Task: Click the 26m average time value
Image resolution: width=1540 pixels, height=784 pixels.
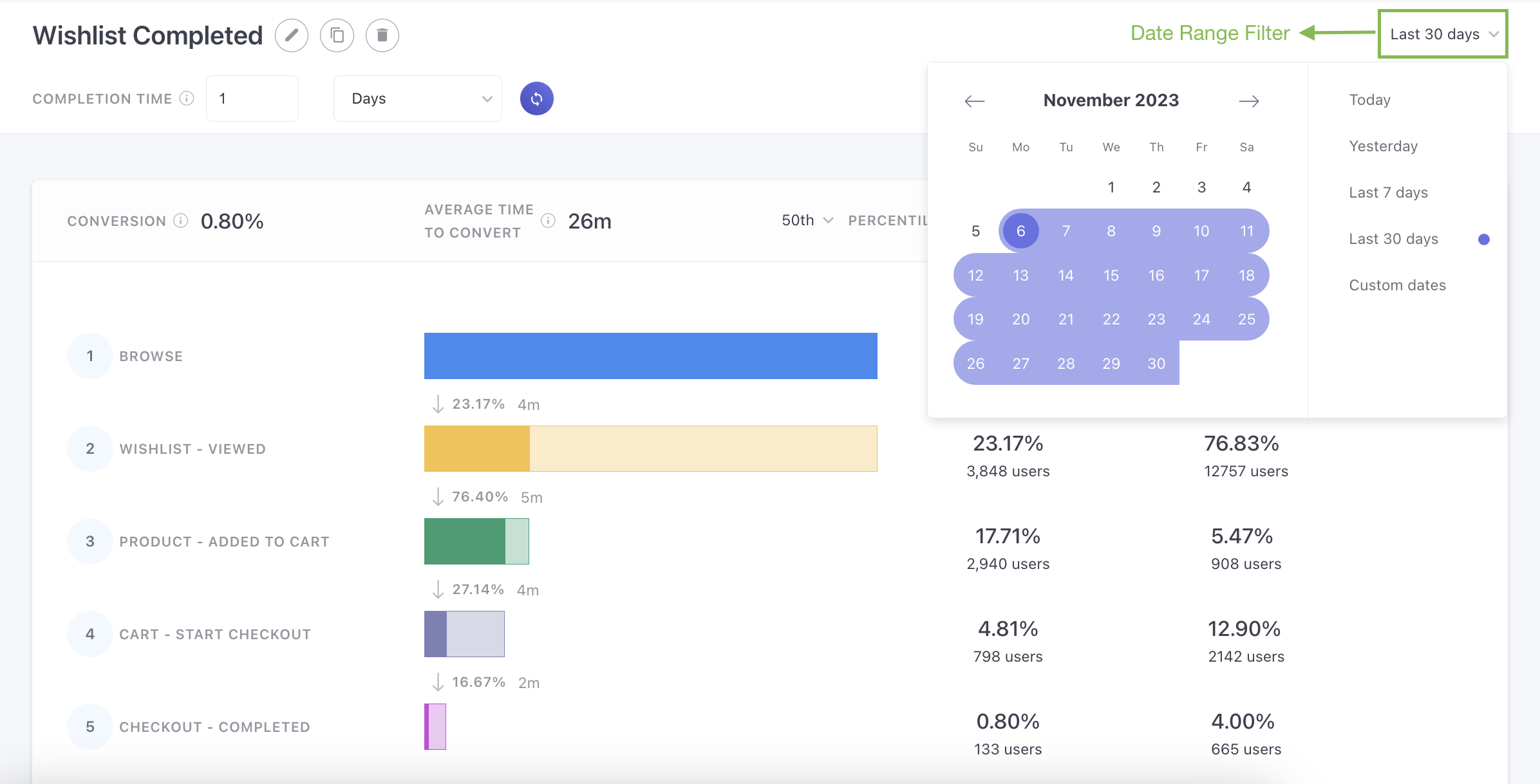Action: [x=590, y=221]
